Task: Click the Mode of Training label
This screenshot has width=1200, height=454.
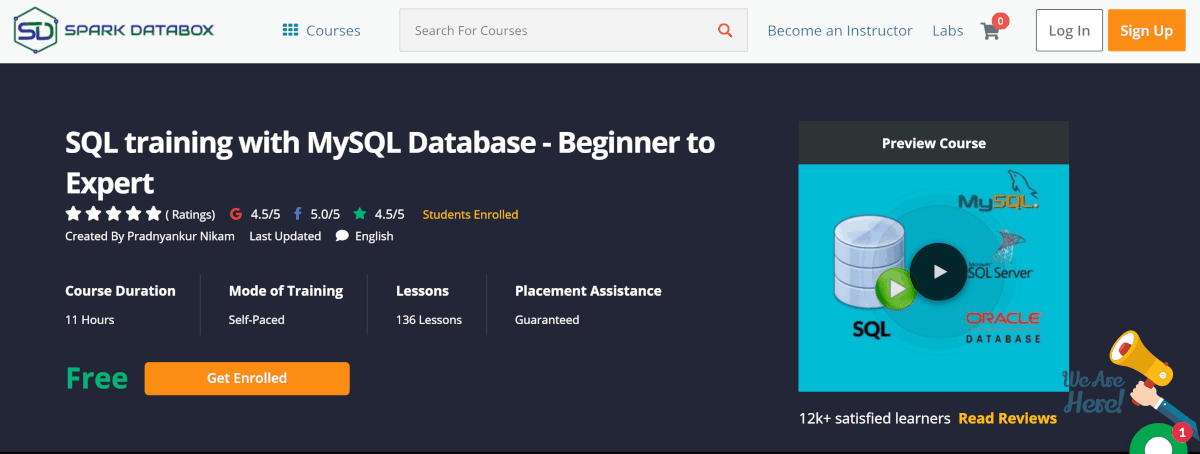Action: [286, 291]
